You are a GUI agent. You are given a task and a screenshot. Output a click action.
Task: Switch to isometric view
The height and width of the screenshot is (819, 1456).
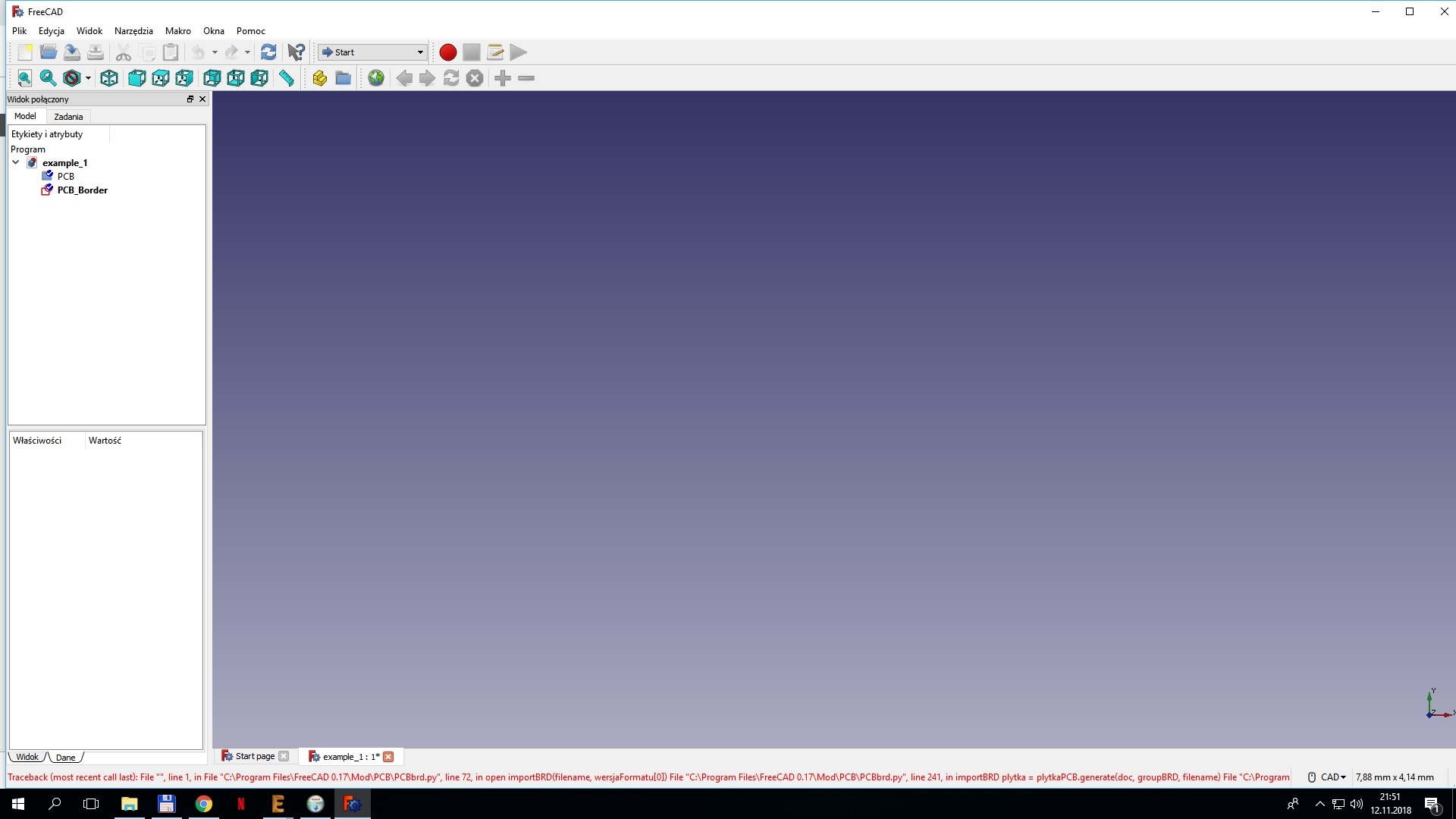[109, 78]
